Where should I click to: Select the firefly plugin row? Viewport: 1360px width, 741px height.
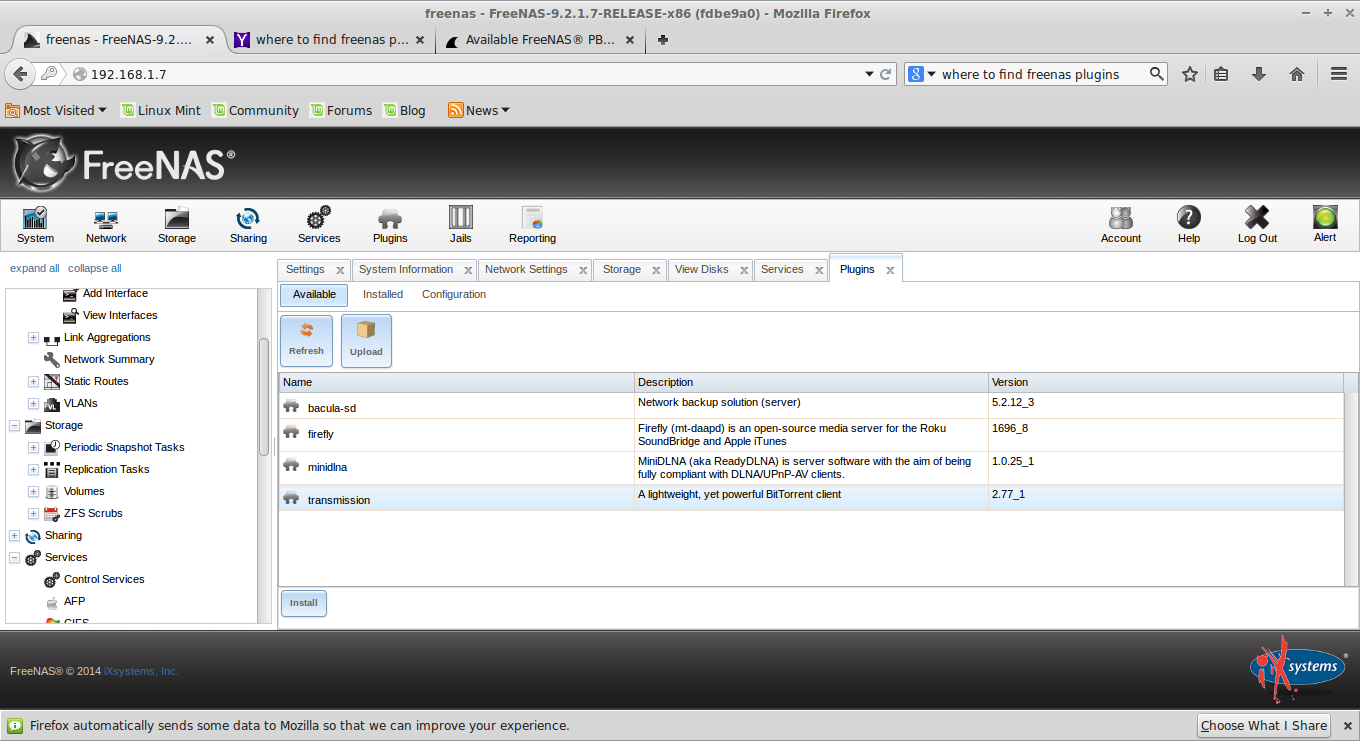(x=811, y=435)
